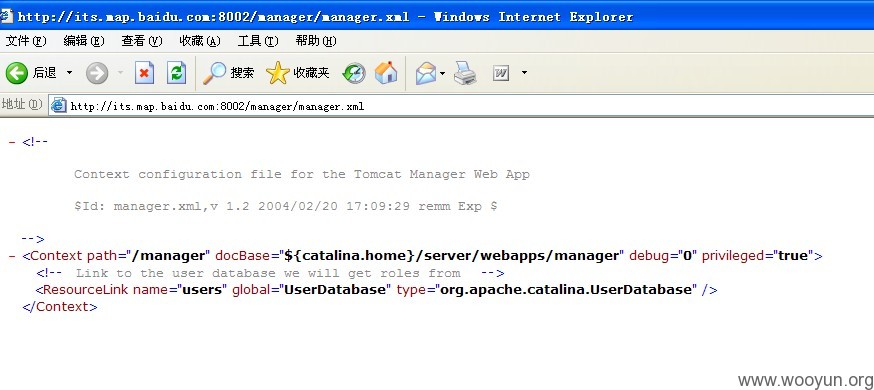Expand the Mail dropdown arrow

point(443,73)
